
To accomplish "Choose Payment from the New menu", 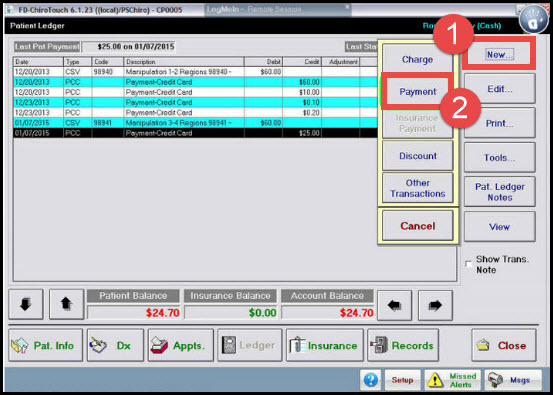I will (x=418, y=92).
